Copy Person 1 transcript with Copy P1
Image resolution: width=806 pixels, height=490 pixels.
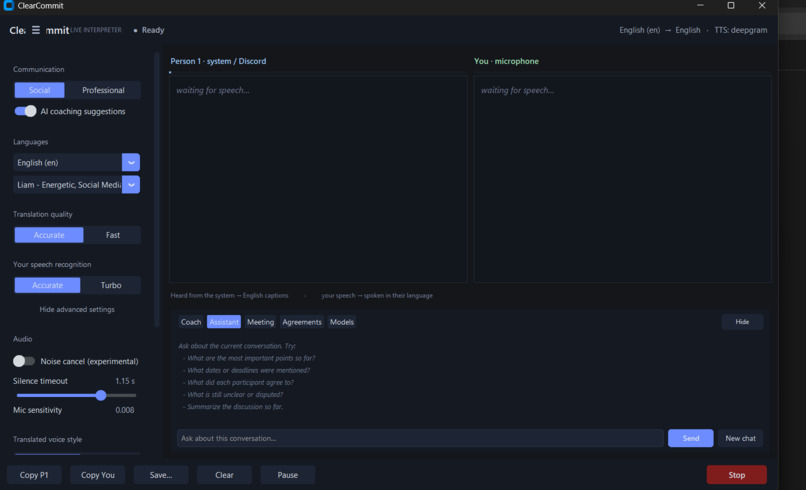pyautogui.click(x=34, y=475)
